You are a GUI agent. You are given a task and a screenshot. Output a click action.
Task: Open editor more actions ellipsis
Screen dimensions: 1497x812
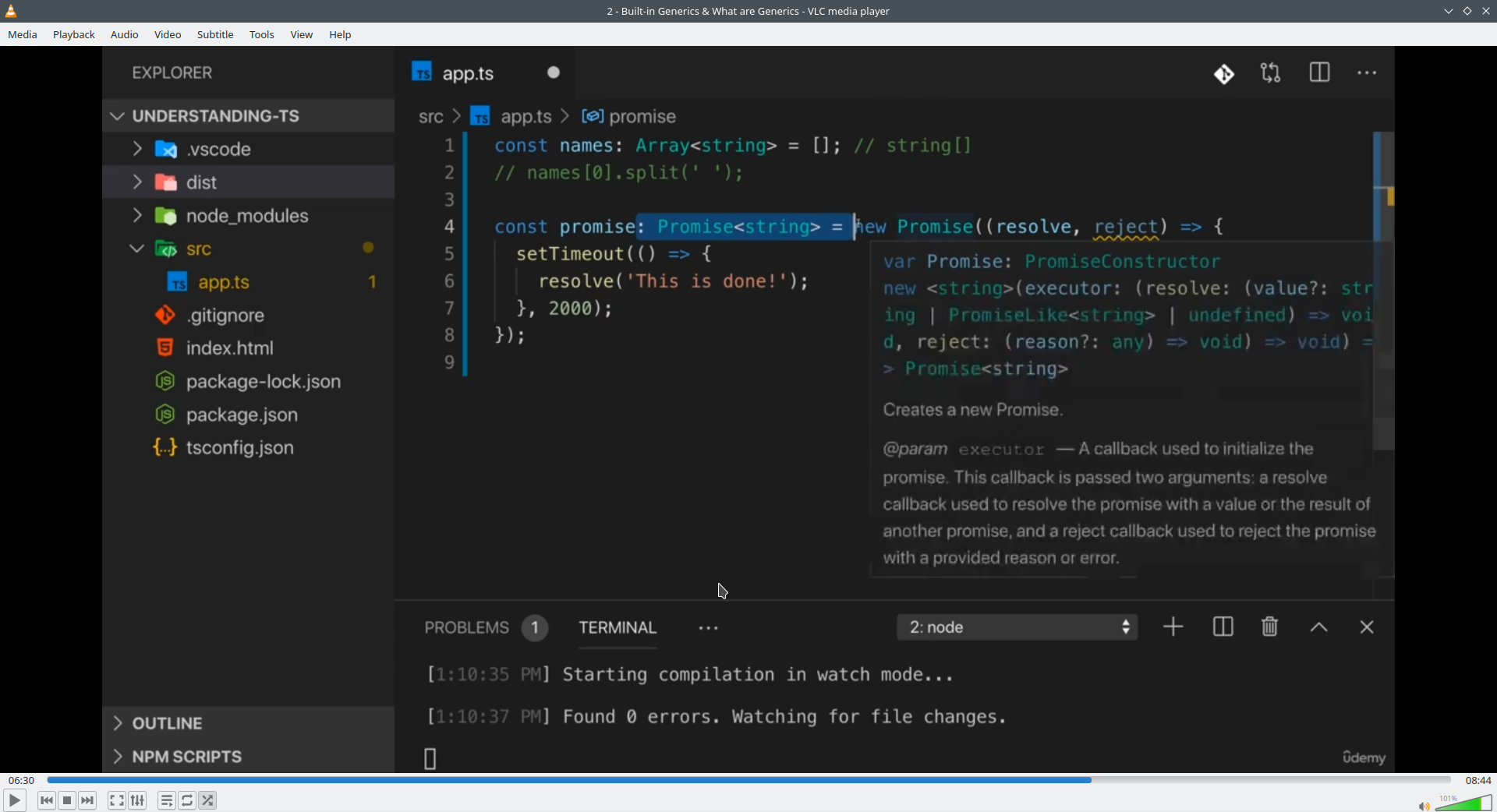(1367, 73)
